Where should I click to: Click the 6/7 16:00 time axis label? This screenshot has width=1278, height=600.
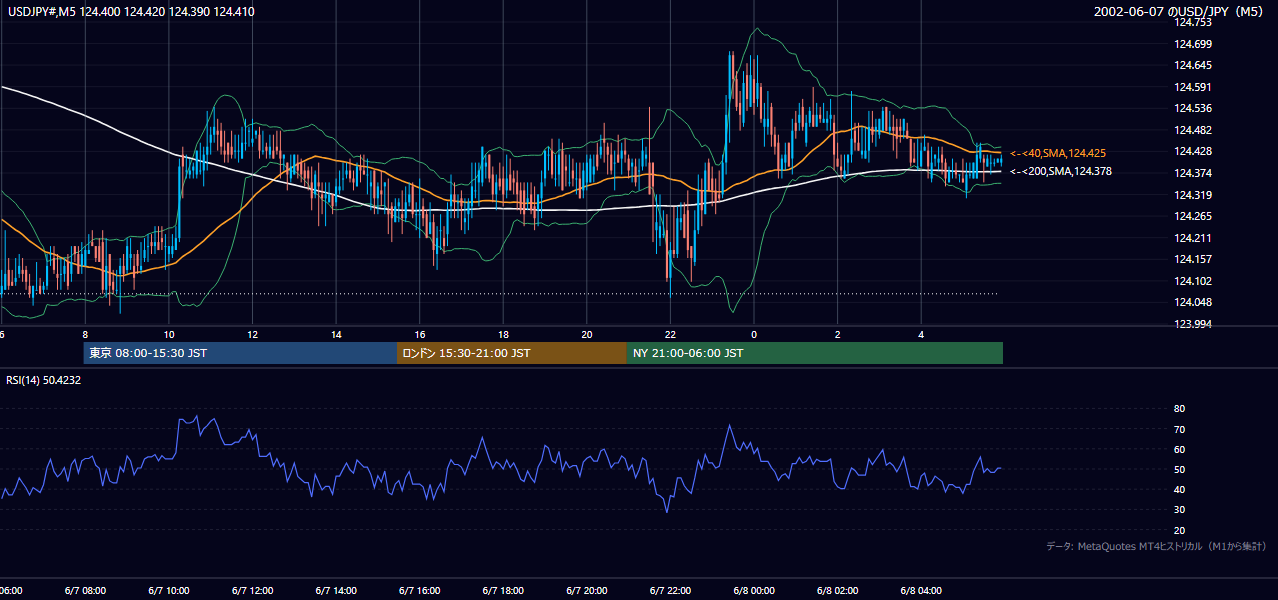click(x=419, y=591)
